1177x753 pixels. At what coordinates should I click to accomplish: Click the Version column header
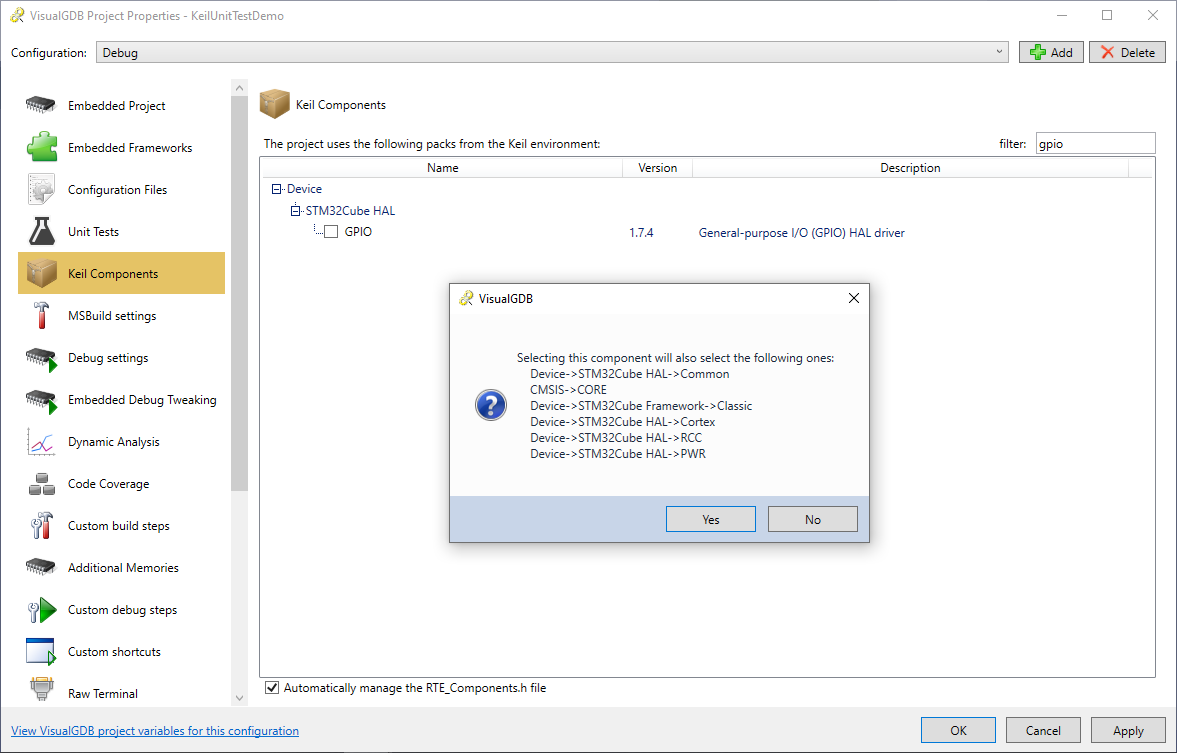coord(658,167)
